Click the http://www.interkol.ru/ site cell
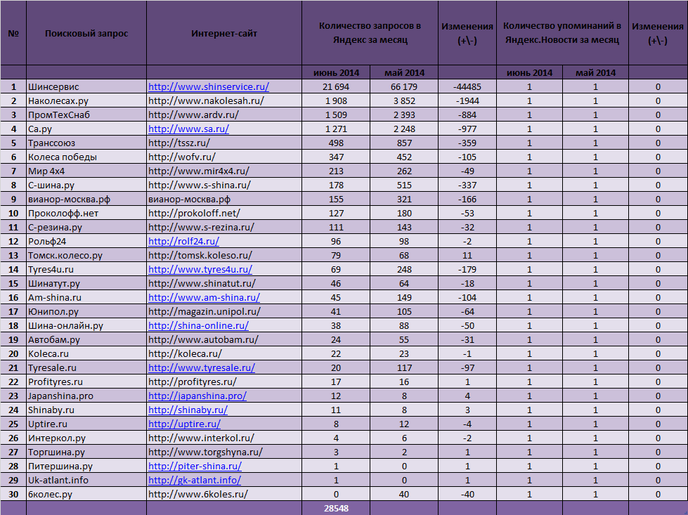This screenshot has height=515, width=688. (224, 437)
